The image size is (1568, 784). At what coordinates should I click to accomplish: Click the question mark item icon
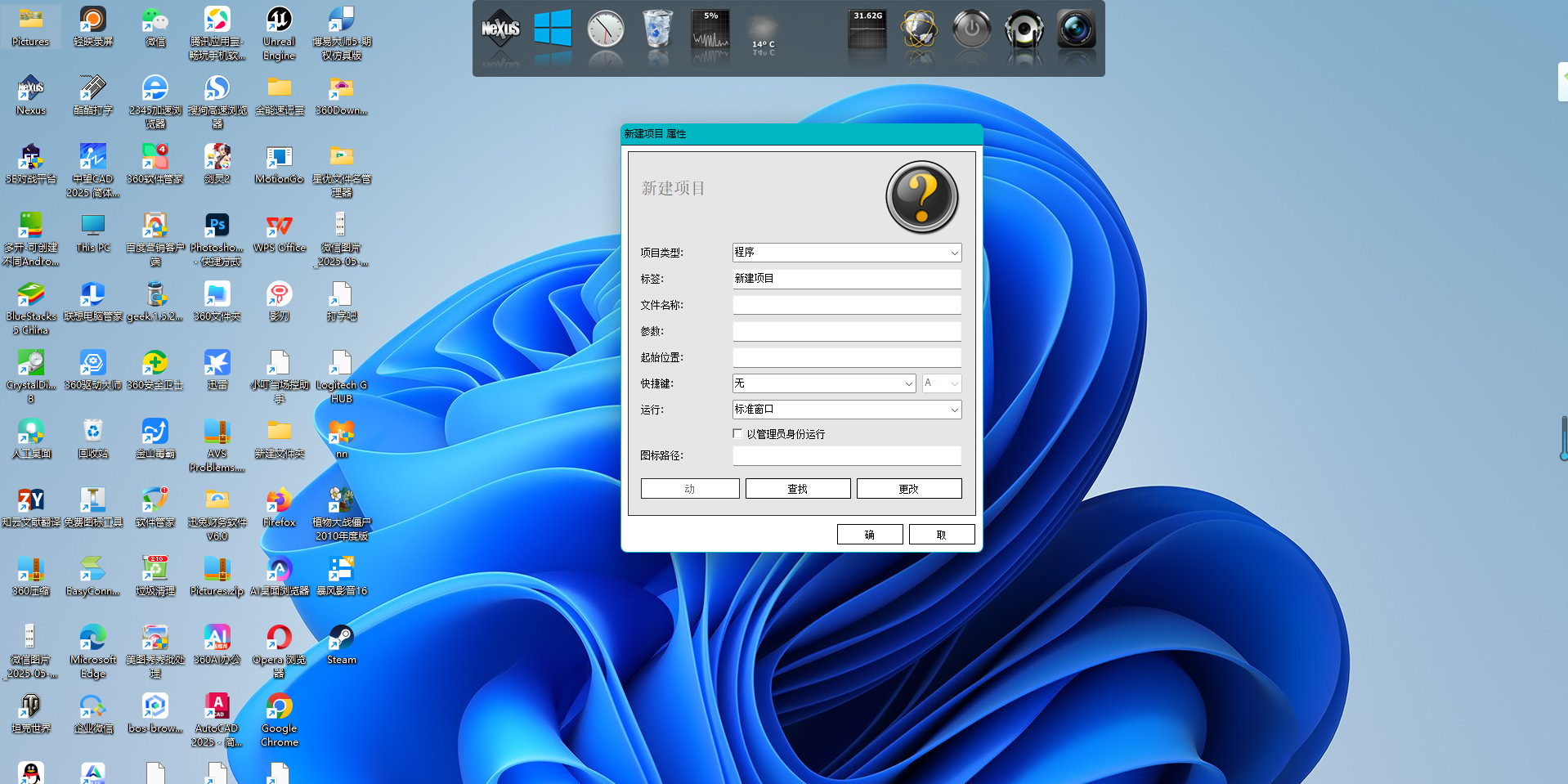point(921,197)
